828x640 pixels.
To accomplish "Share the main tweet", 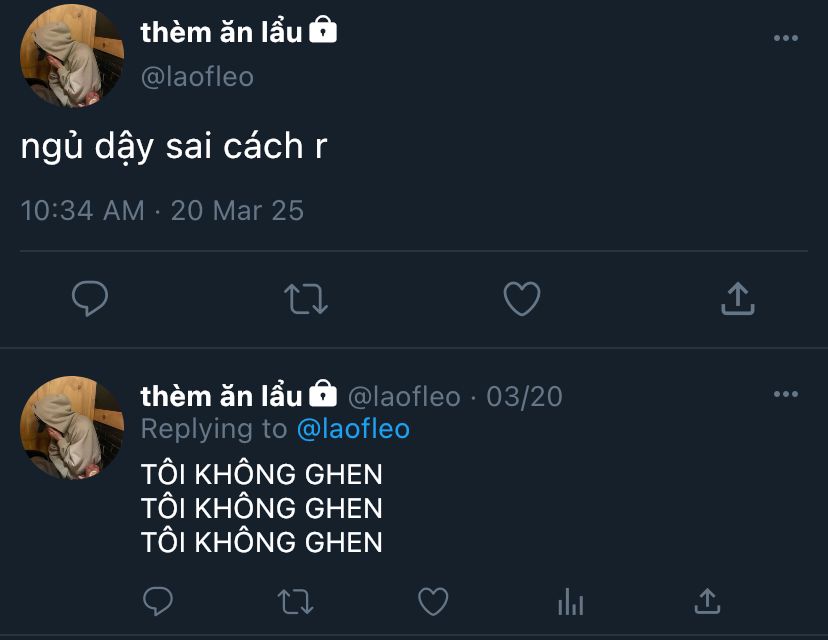I will pyautogui.click(x=737, y=298).
